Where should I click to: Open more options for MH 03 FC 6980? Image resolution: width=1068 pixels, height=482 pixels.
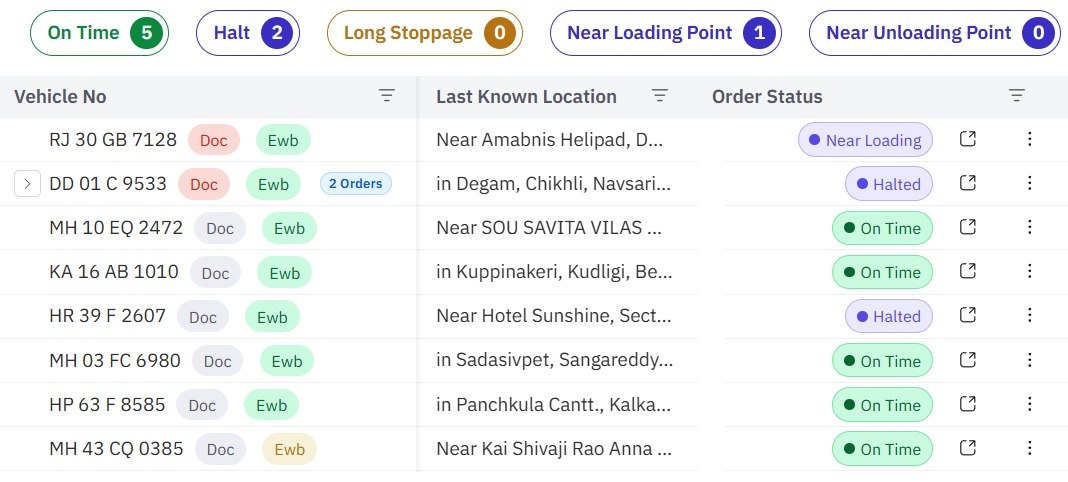tap(1029, 359)
